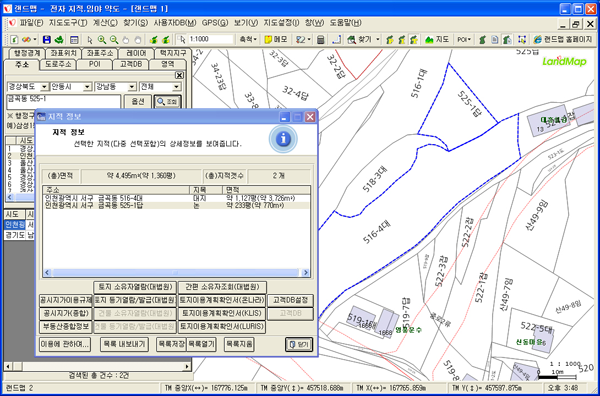600x396 pixels.
Task: Expand the dropdown arrow beside 찾기
Action: tap(378, 39)
